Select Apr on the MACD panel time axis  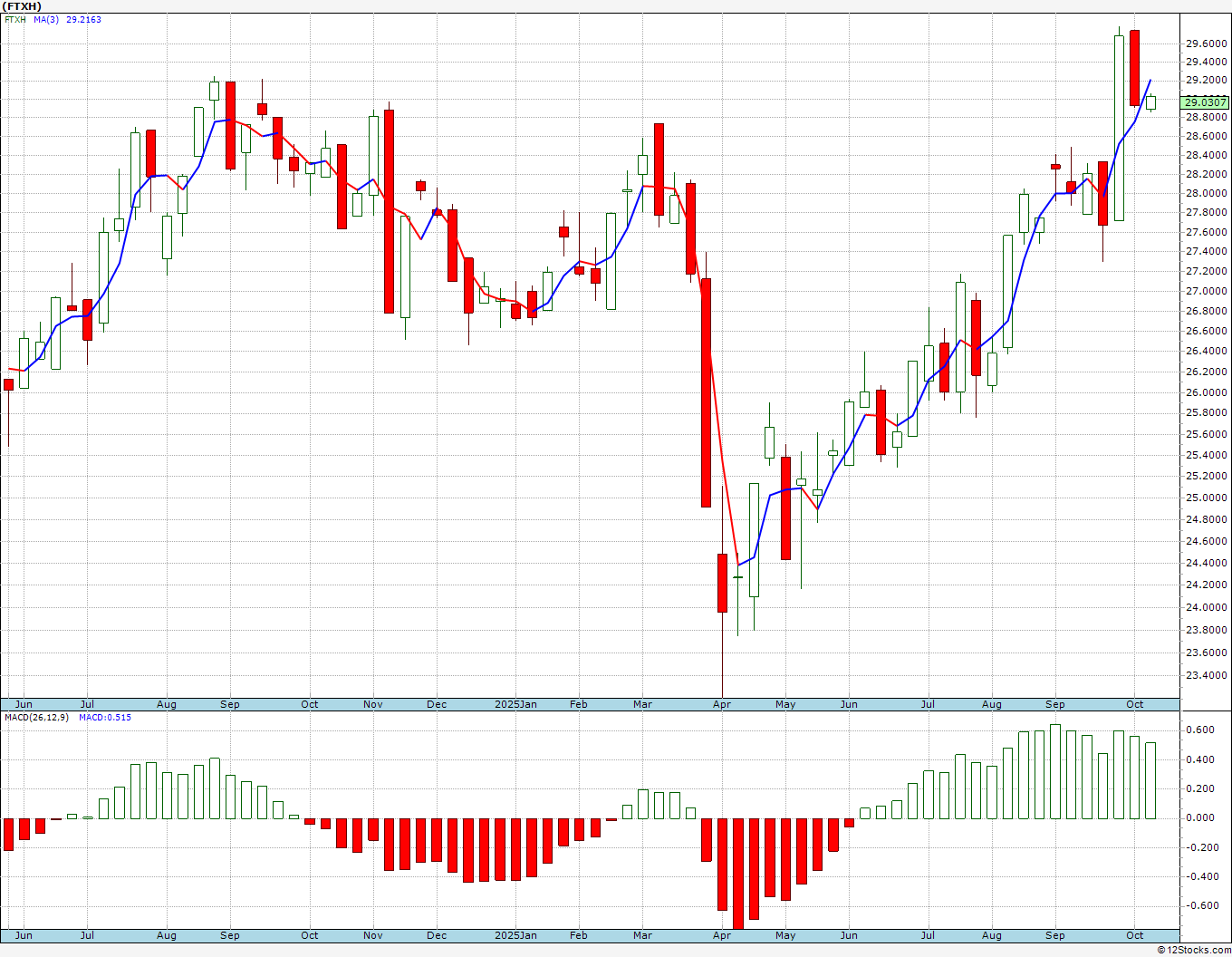pyautogui.click(x=722, y=935)
